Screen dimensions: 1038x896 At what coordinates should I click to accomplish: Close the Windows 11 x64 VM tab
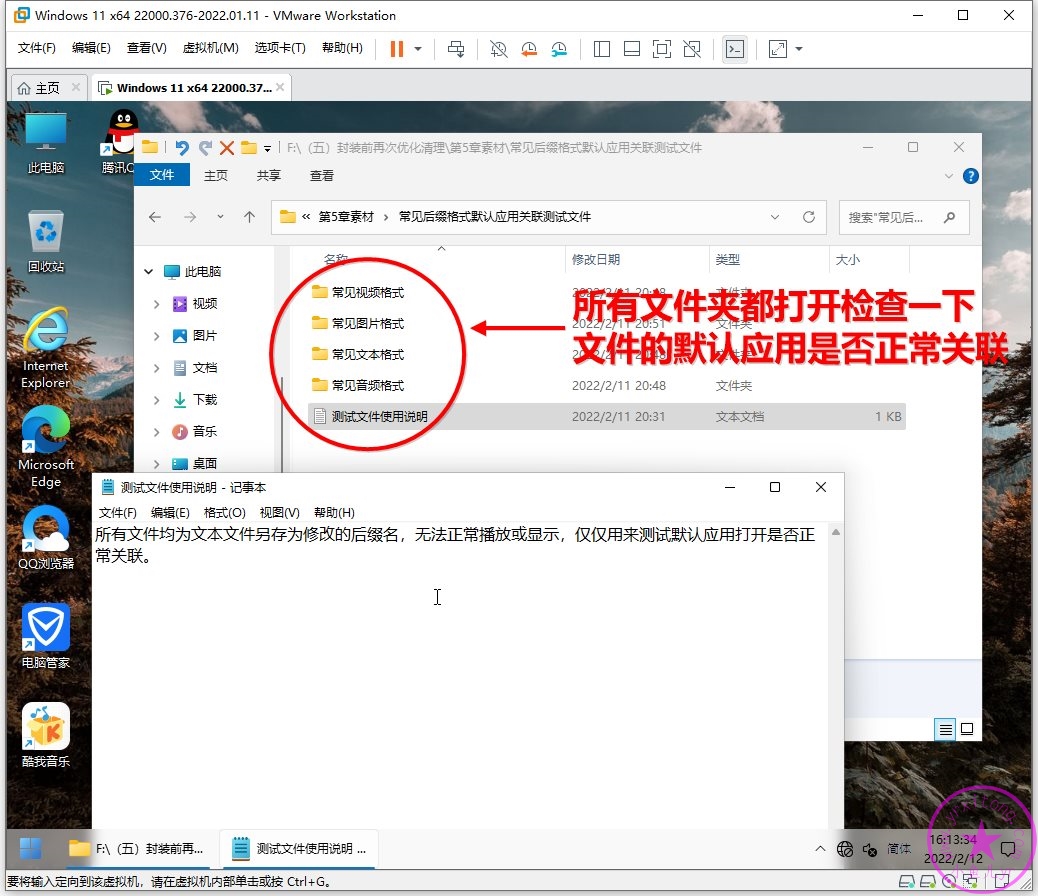point(280,87)
